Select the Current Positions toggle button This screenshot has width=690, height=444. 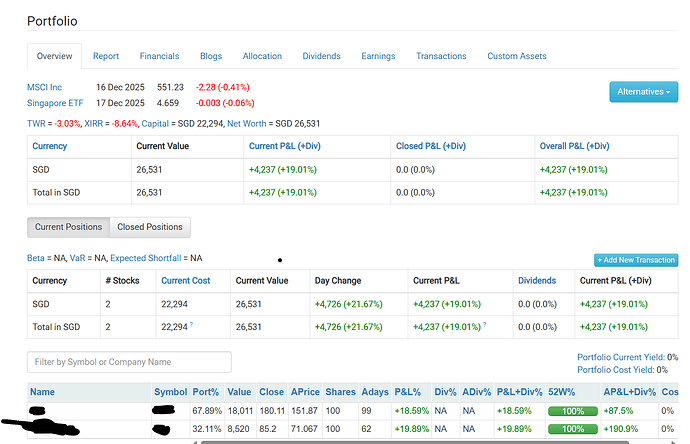68,227
